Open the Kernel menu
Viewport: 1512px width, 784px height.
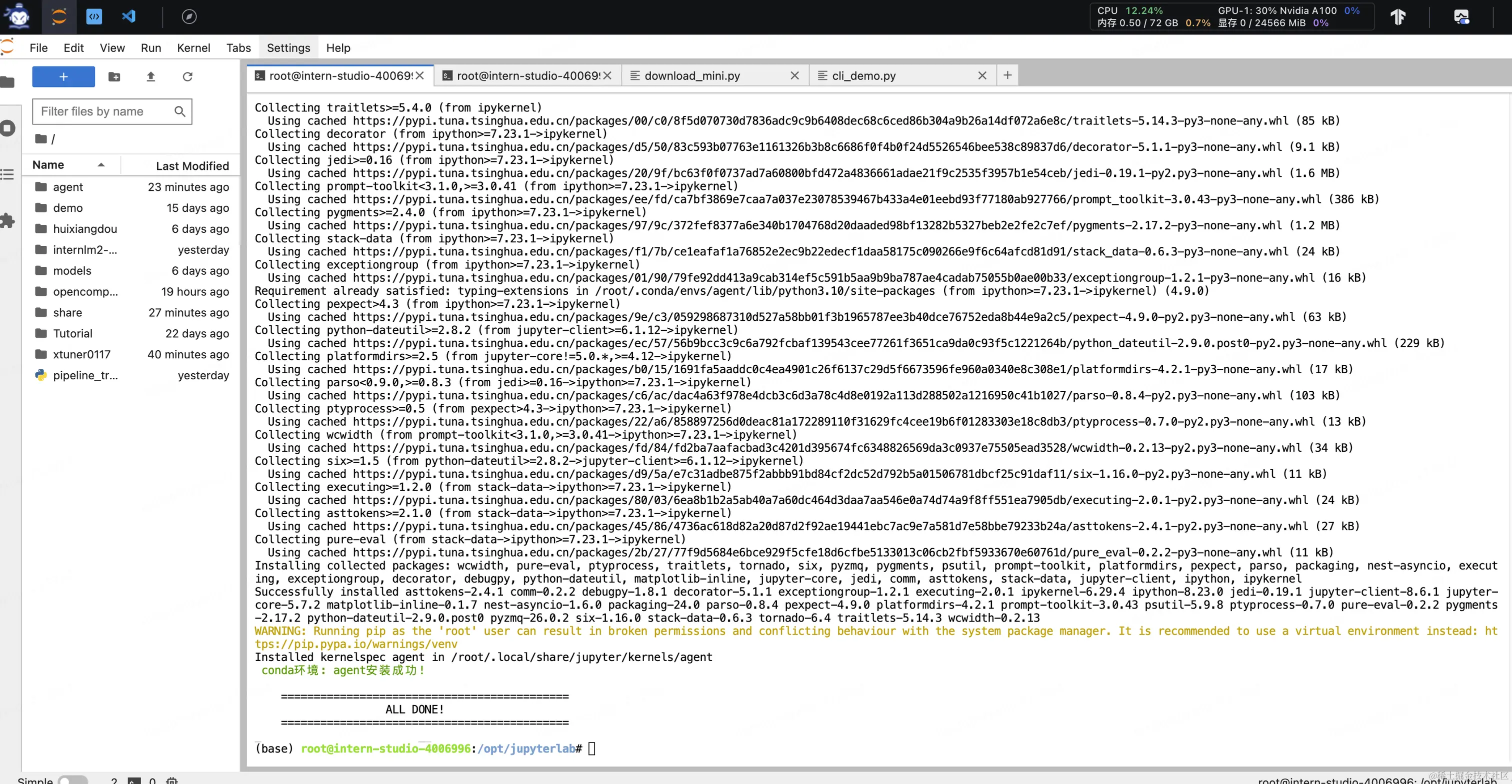(x=193, y=48)
